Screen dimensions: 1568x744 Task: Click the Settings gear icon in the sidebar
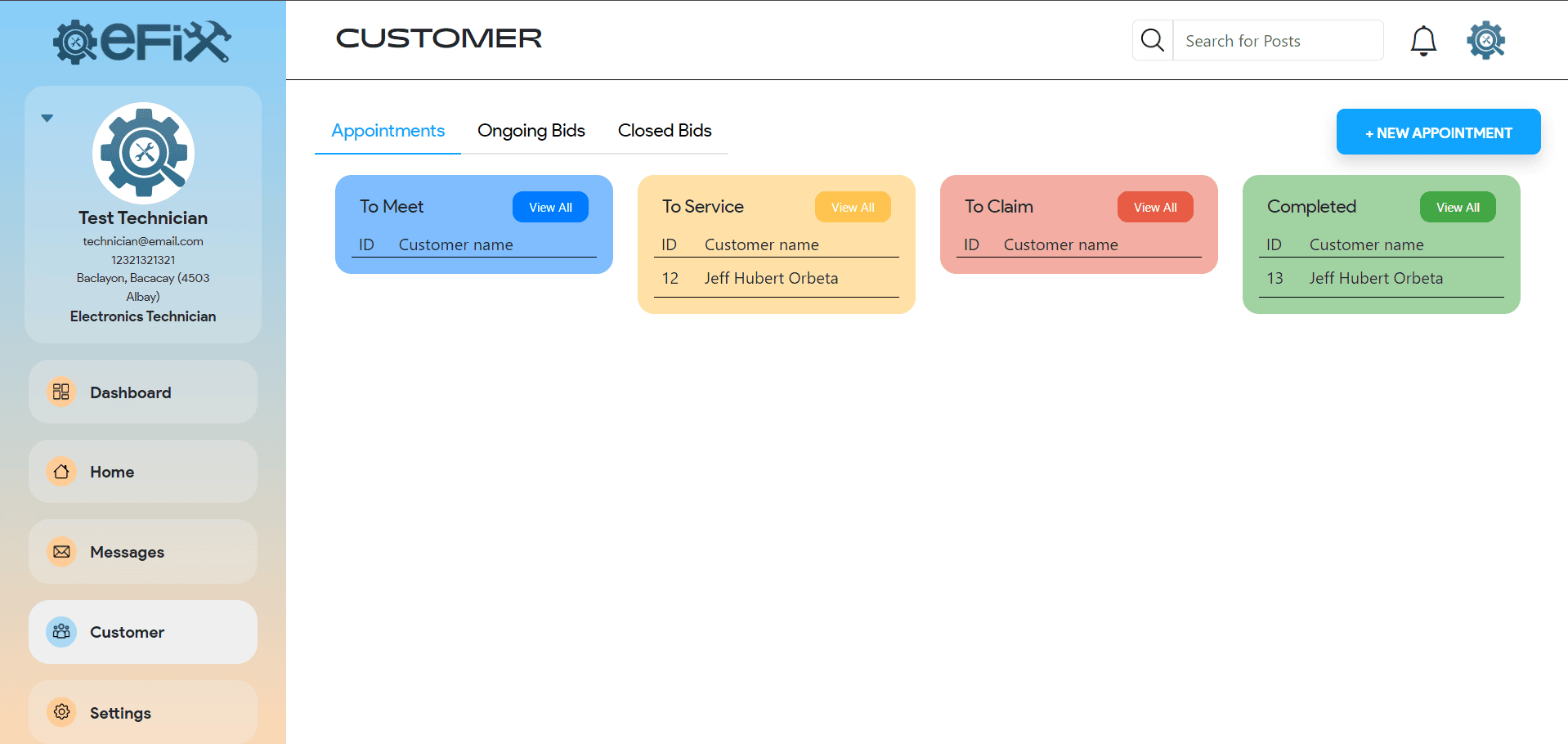pos(61,712)
